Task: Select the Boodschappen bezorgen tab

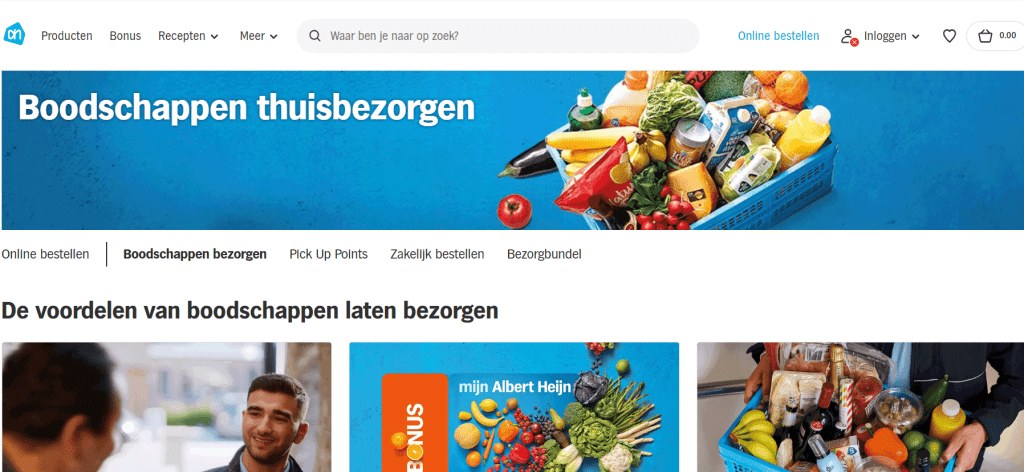Action: (195, 254)
